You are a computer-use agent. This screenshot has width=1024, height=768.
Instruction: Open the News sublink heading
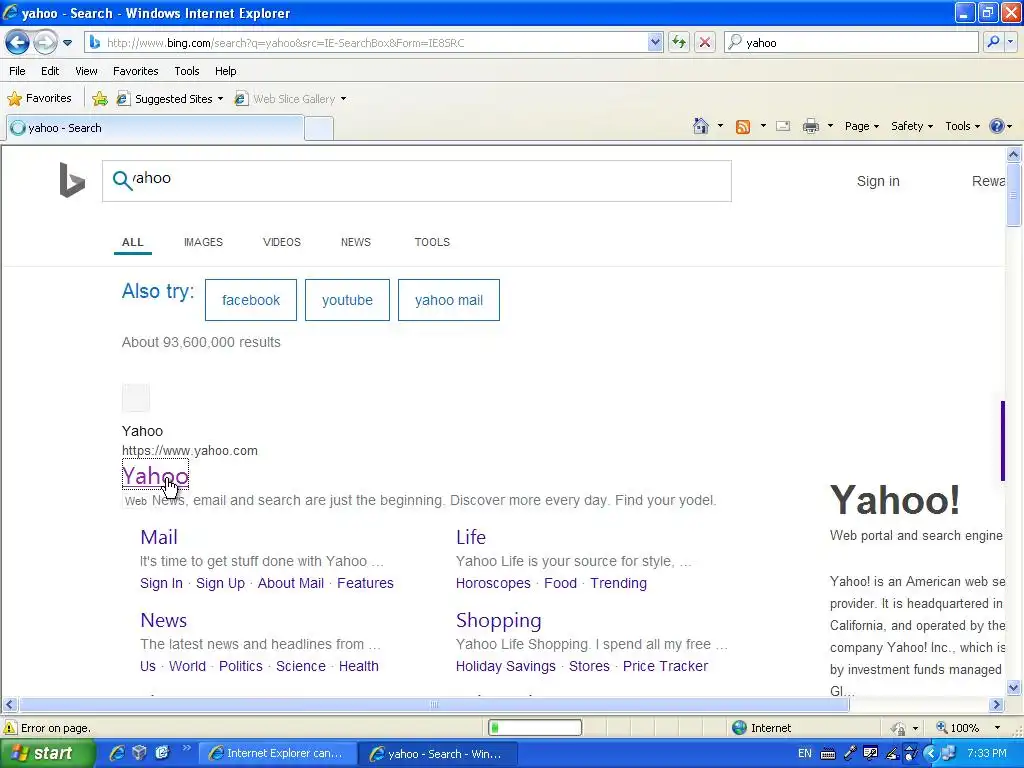click(163, 620)
